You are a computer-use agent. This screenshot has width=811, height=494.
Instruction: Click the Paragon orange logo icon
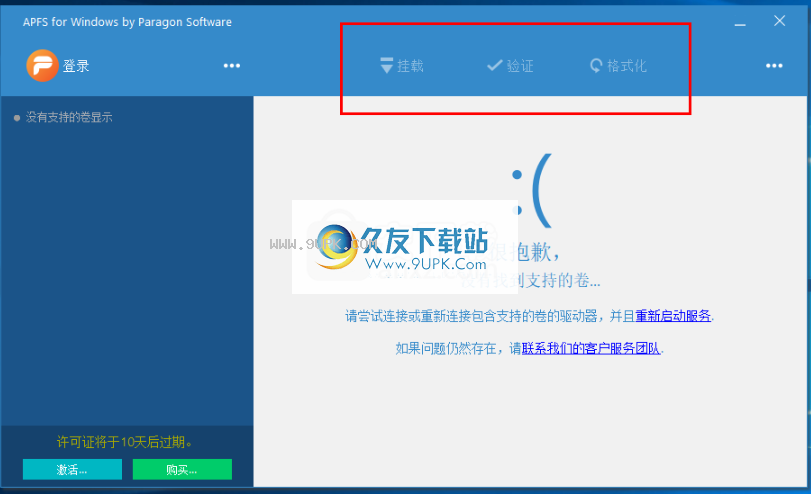pos(42,66)
